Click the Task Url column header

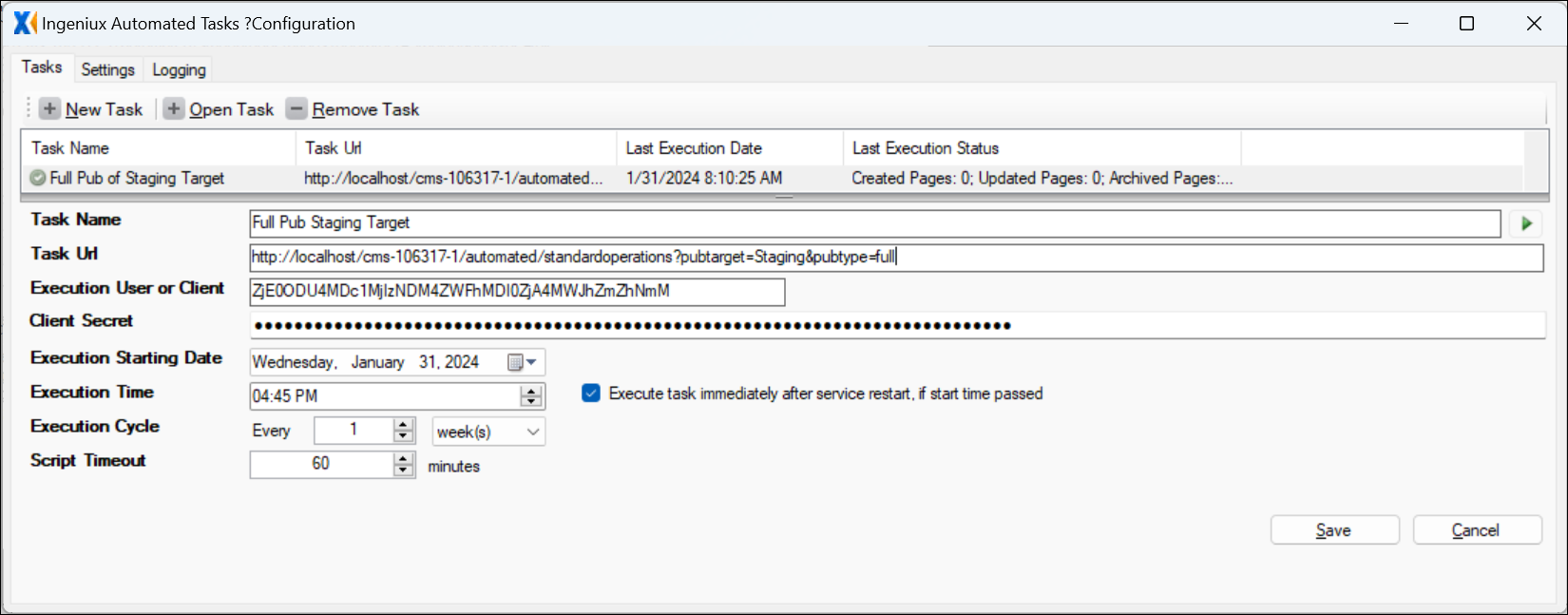pyautogui.click(x=456, y=148)
